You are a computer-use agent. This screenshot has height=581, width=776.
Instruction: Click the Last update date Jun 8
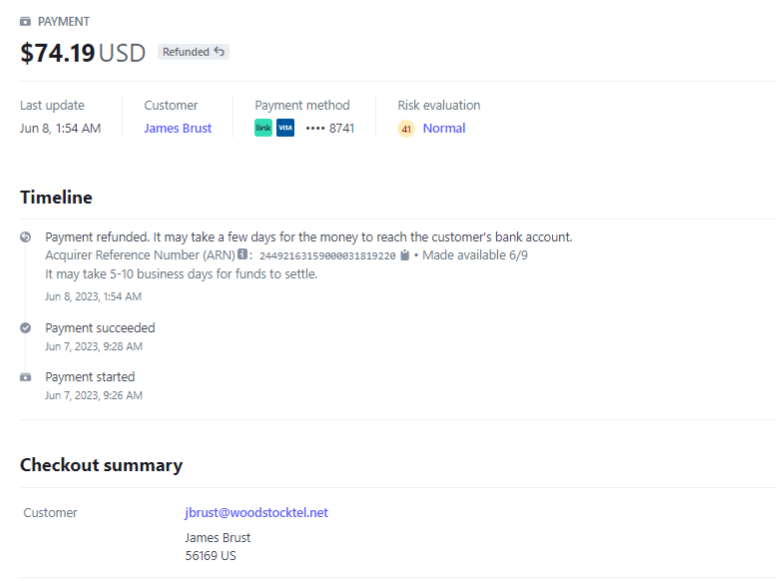pos(60,128)
